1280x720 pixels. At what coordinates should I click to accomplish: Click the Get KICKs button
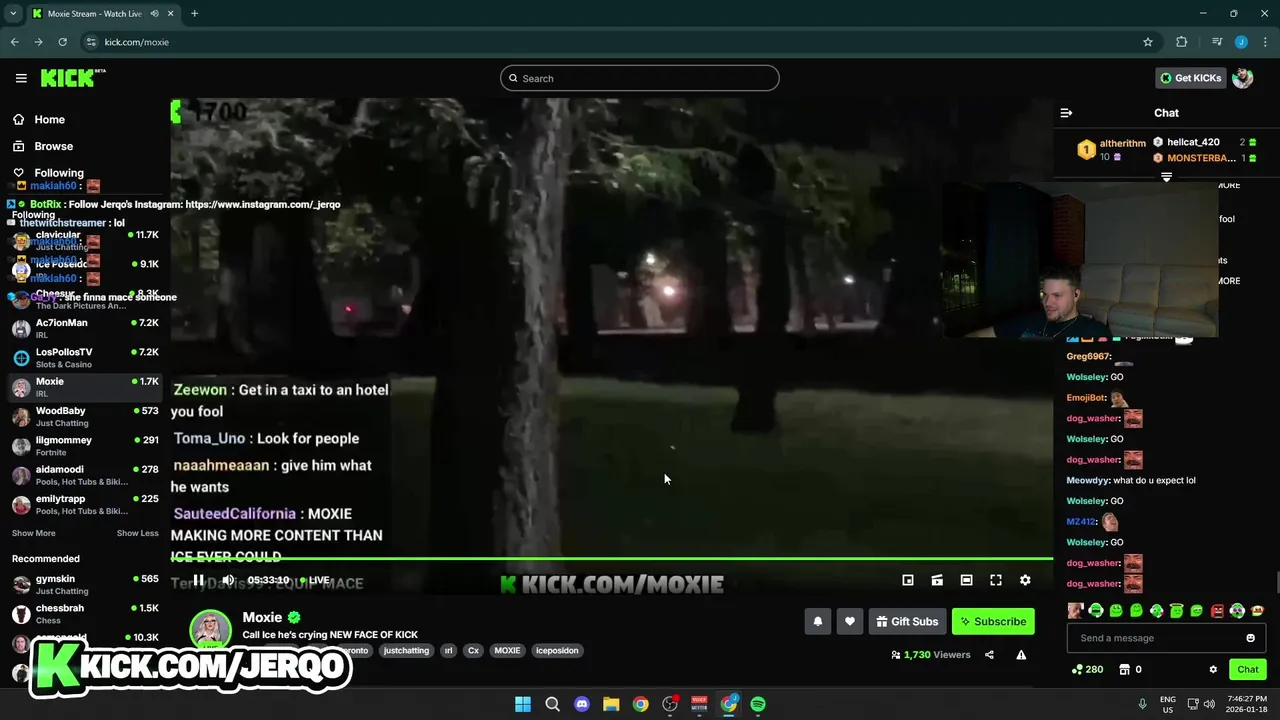pyautogui.click(x=1190, y=78)
